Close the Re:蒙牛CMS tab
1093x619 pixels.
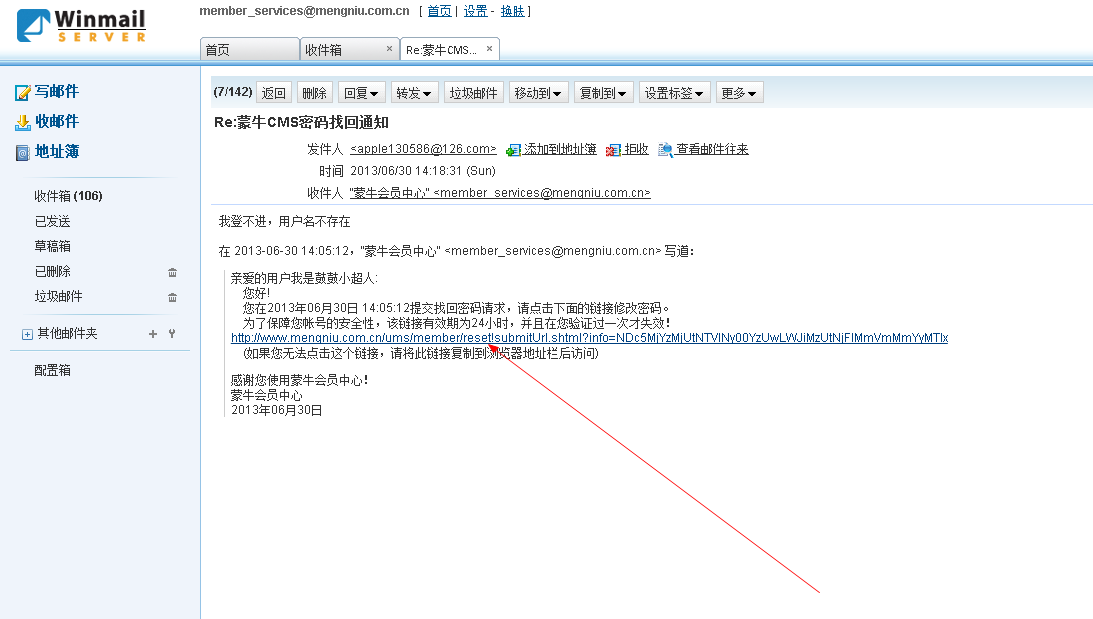point(489,49)
